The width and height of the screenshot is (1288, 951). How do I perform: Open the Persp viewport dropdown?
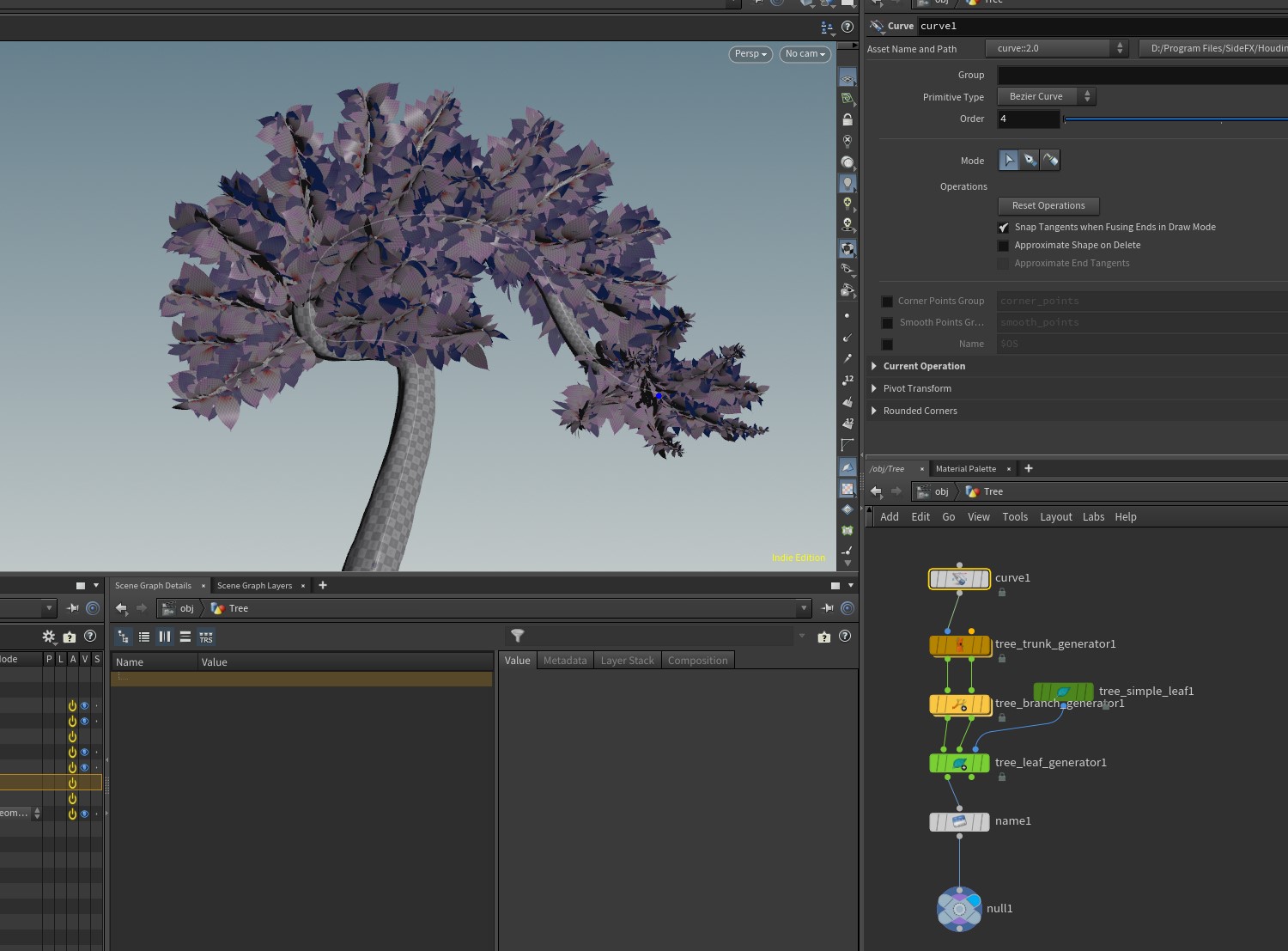coord(750,54)
